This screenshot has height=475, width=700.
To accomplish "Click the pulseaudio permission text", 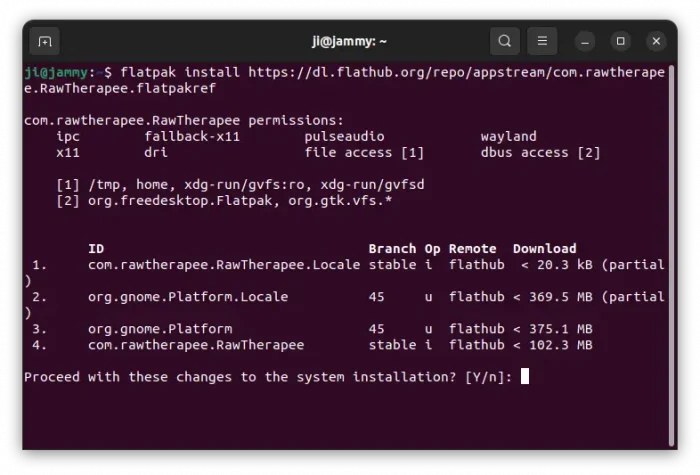I will pyautogui.click(x=344, y=136).
